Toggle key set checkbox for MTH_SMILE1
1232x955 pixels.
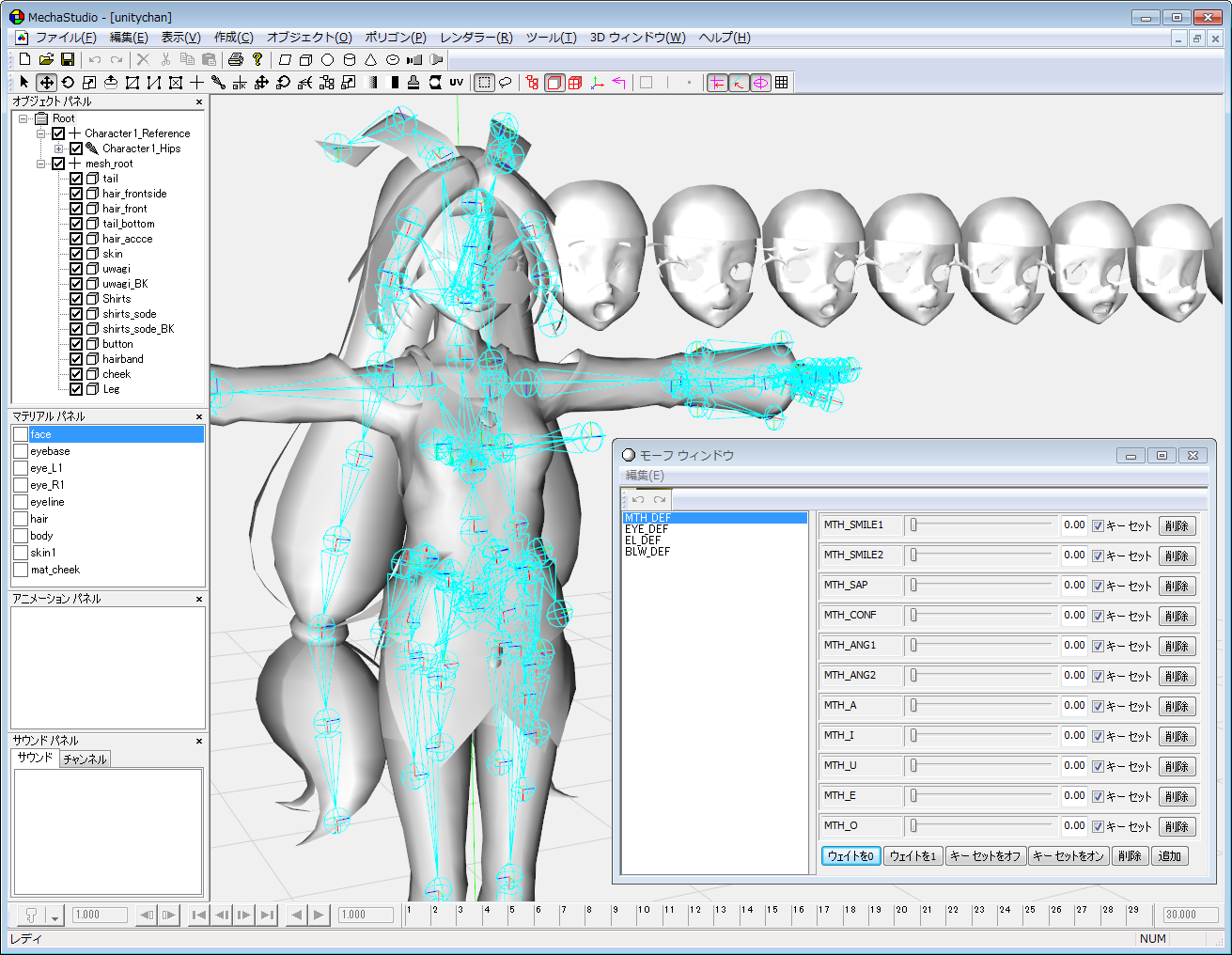click(x=1098, y=525)
